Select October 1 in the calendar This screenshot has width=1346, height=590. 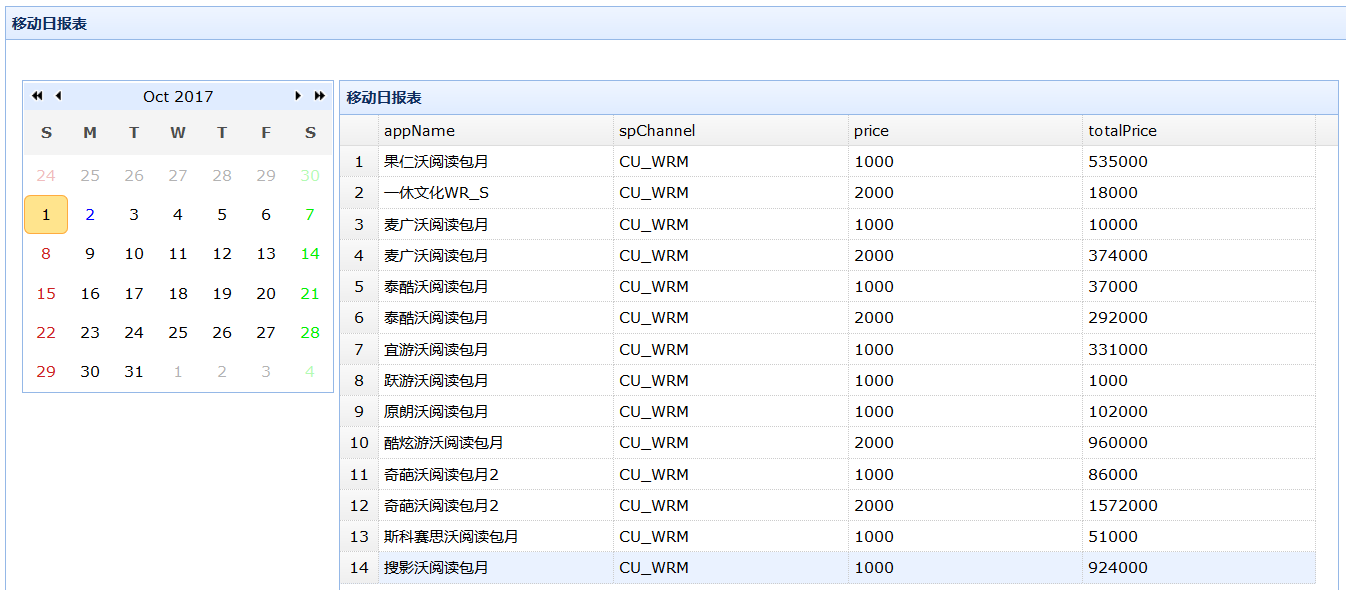point(46,215)
